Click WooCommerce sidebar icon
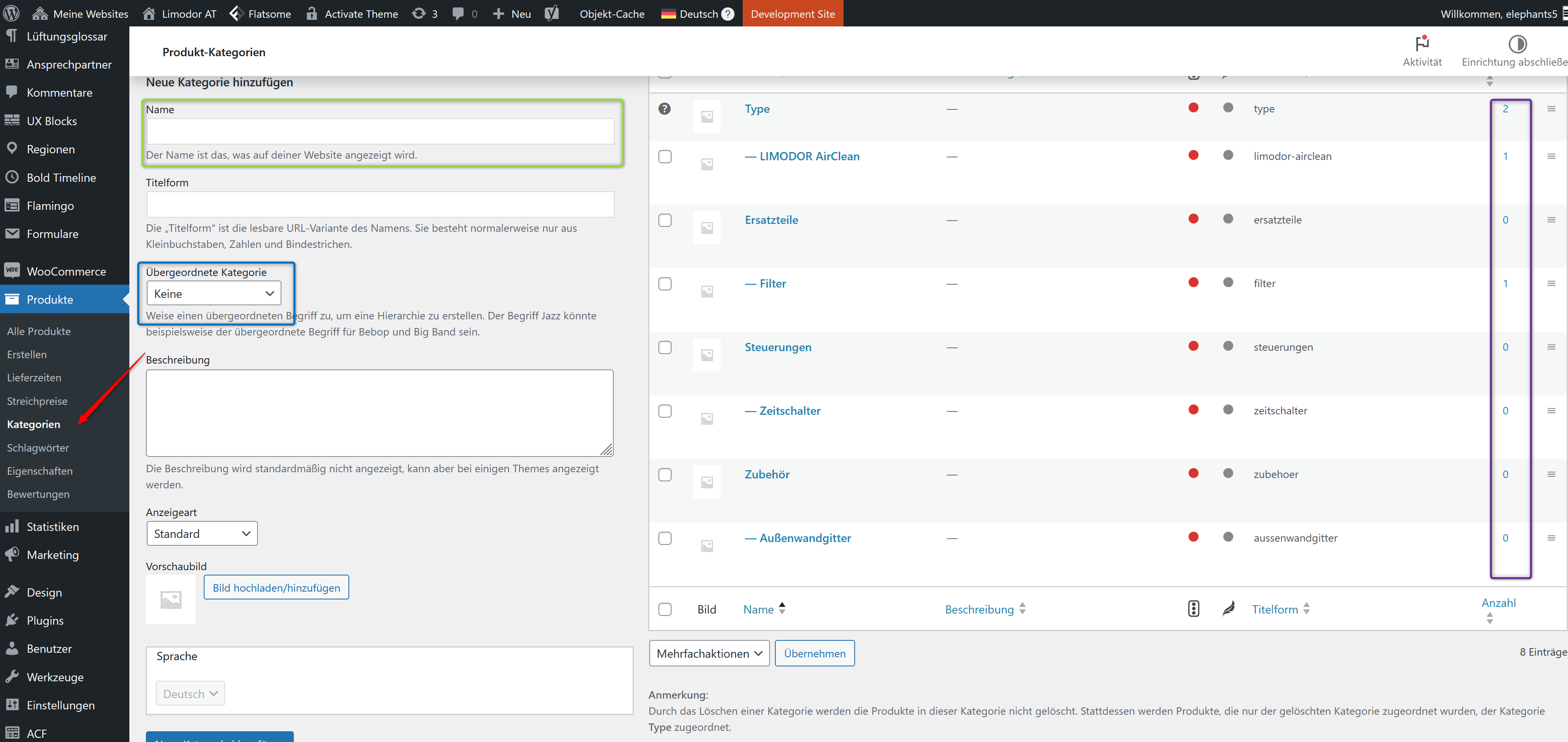The width and height of the screenshot is (1568, 742). (12, 271)
